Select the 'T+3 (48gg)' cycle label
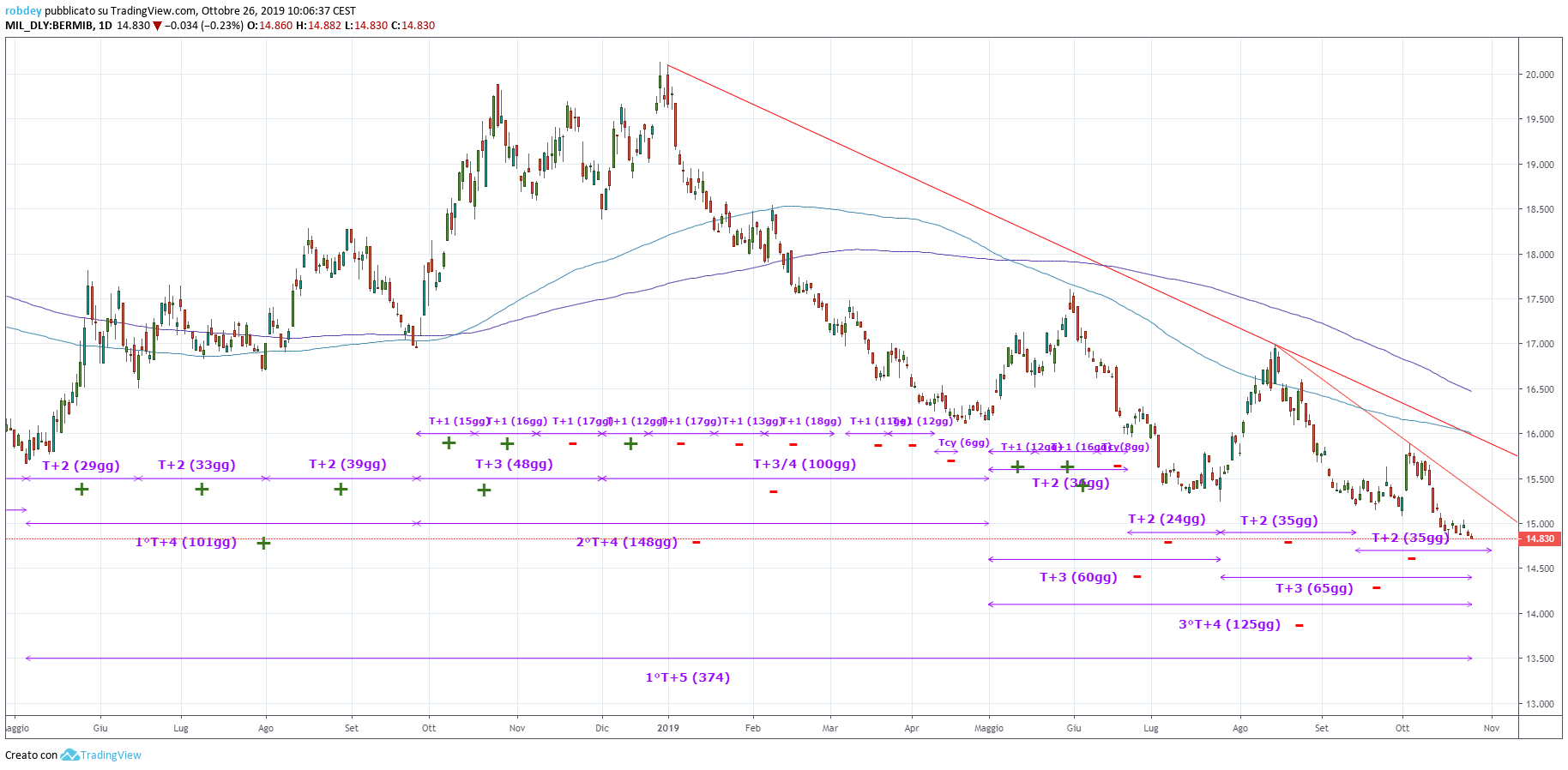Image resolution: width=1568 pixels, height=770 pixels. [514, 464]
